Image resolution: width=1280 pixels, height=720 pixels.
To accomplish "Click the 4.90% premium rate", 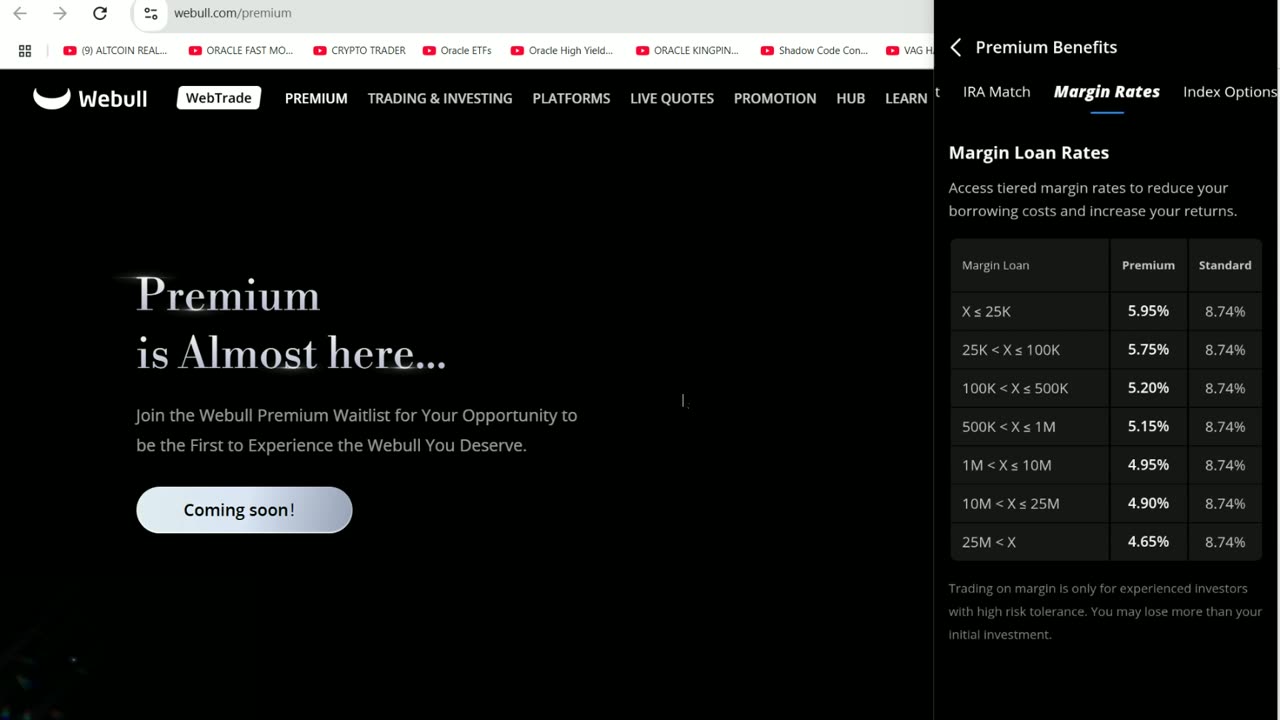I will [1148, 503].
